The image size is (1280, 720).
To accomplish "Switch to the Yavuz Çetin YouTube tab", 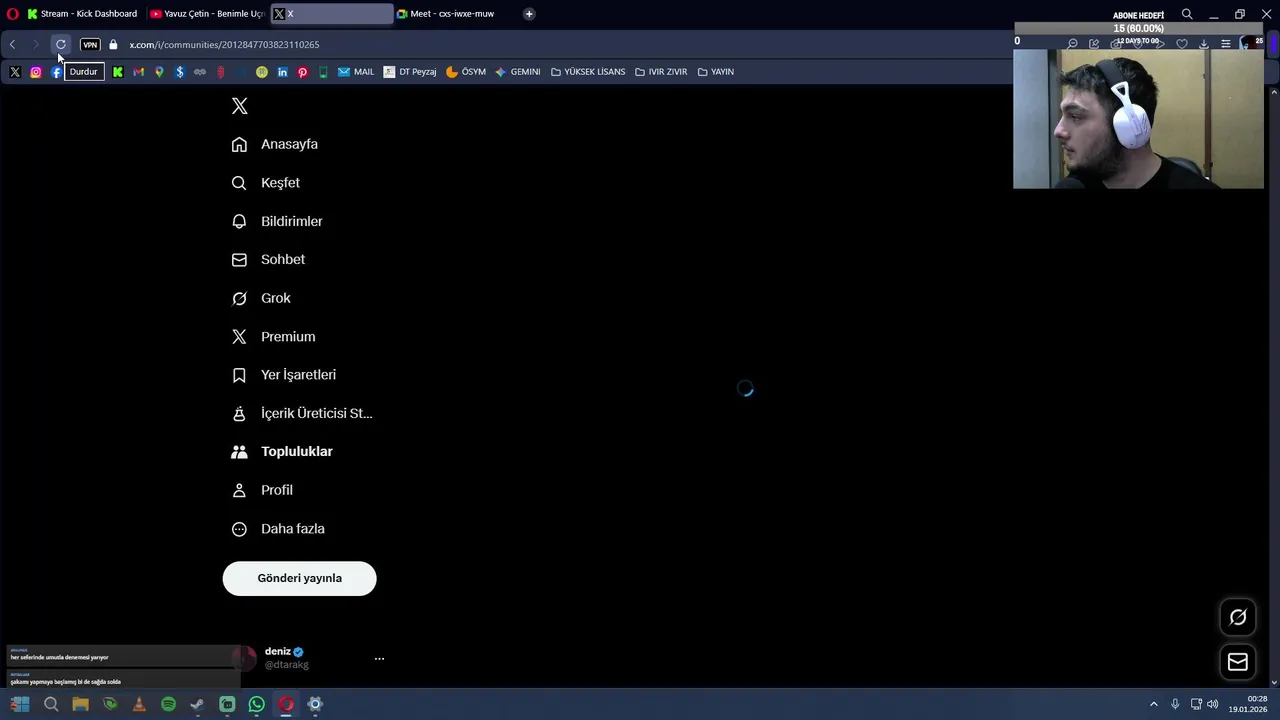I will (x=207, y=14).
